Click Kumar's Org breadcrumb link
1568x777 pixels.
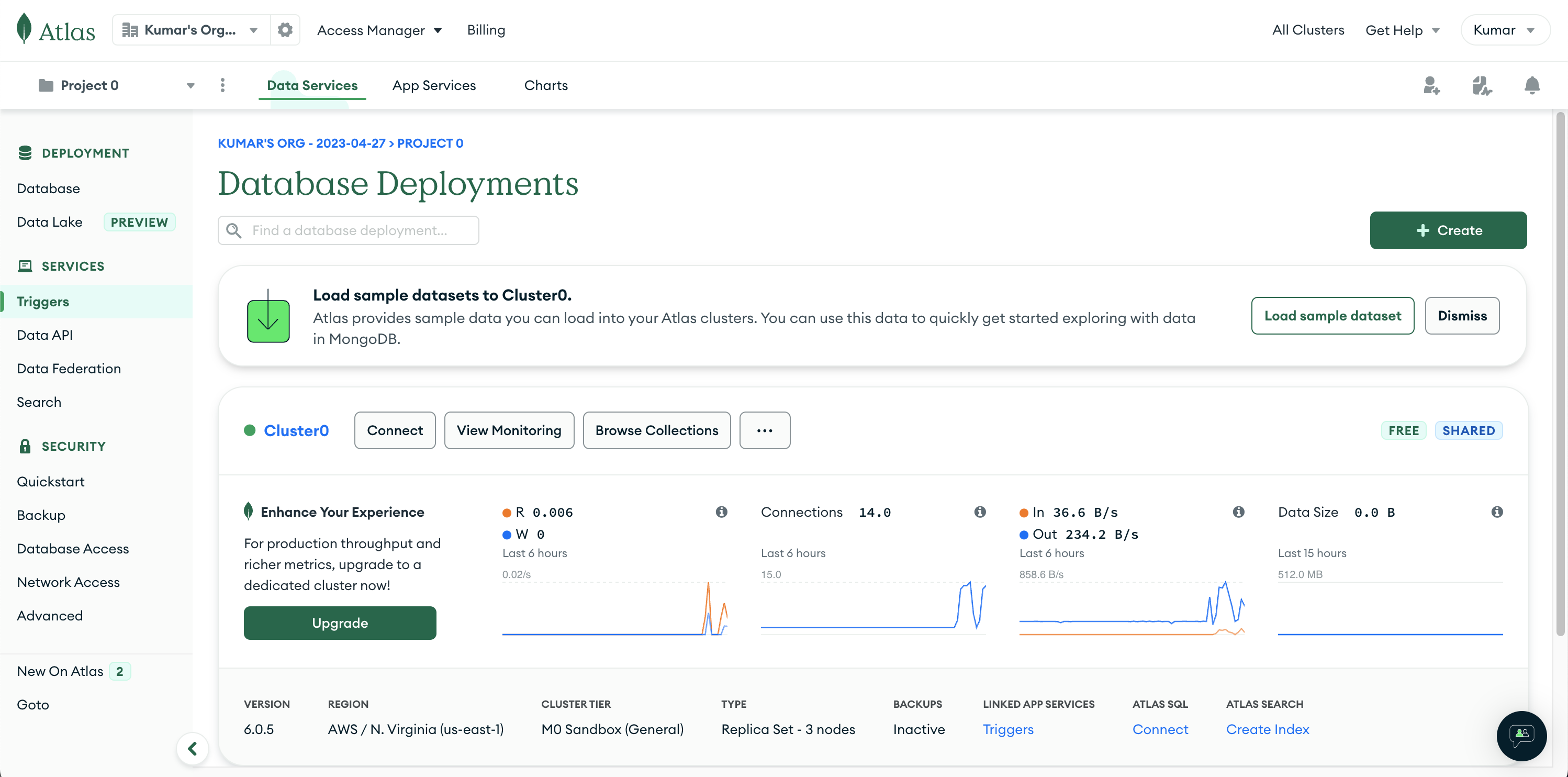click(301, 143)
